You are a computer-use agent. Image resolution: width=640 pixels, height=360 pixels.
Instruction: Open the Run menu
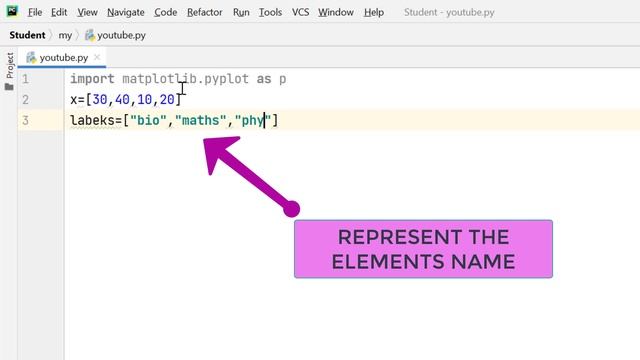(x=241, y=12)
